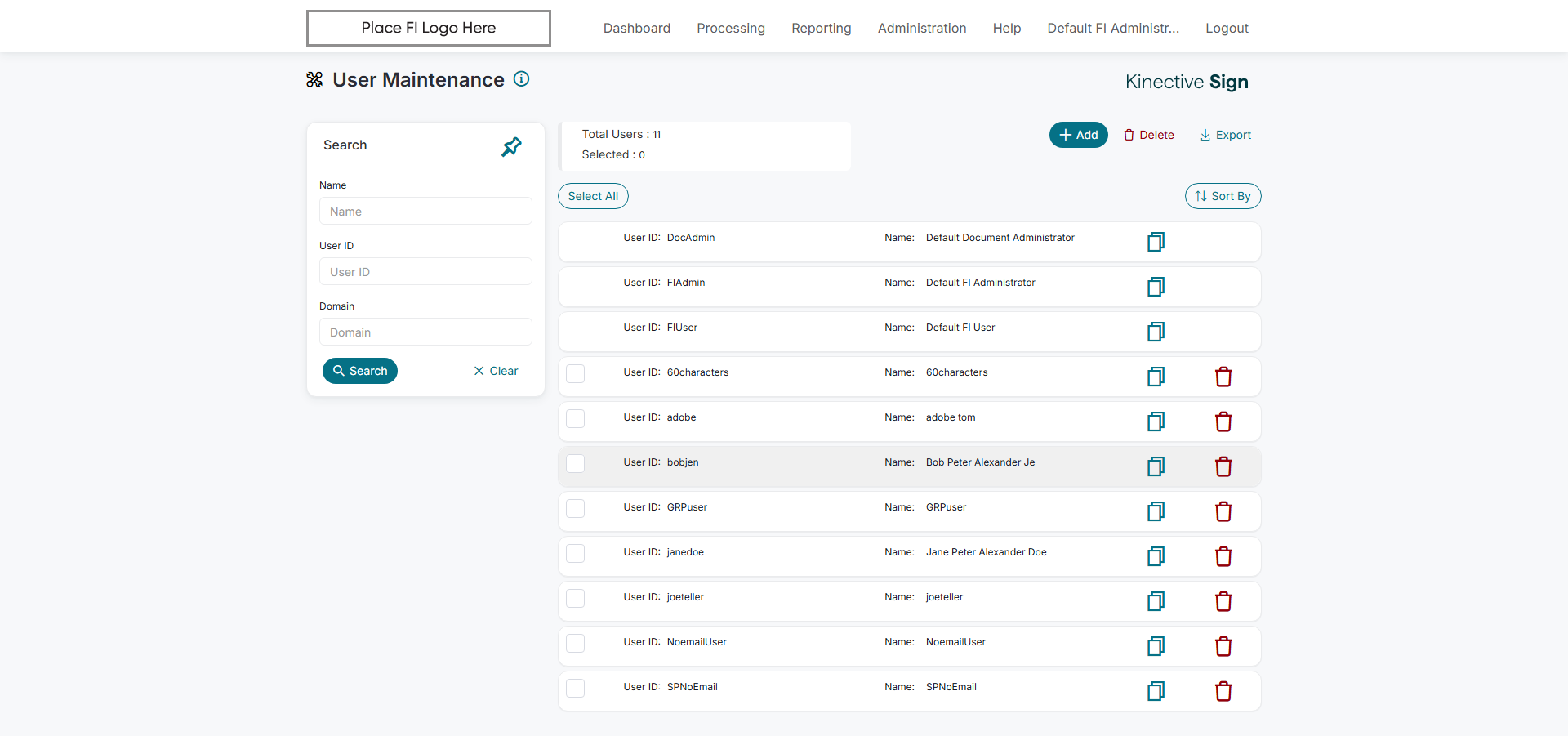Select the GRPuser row checkbox

coord(576,508)
